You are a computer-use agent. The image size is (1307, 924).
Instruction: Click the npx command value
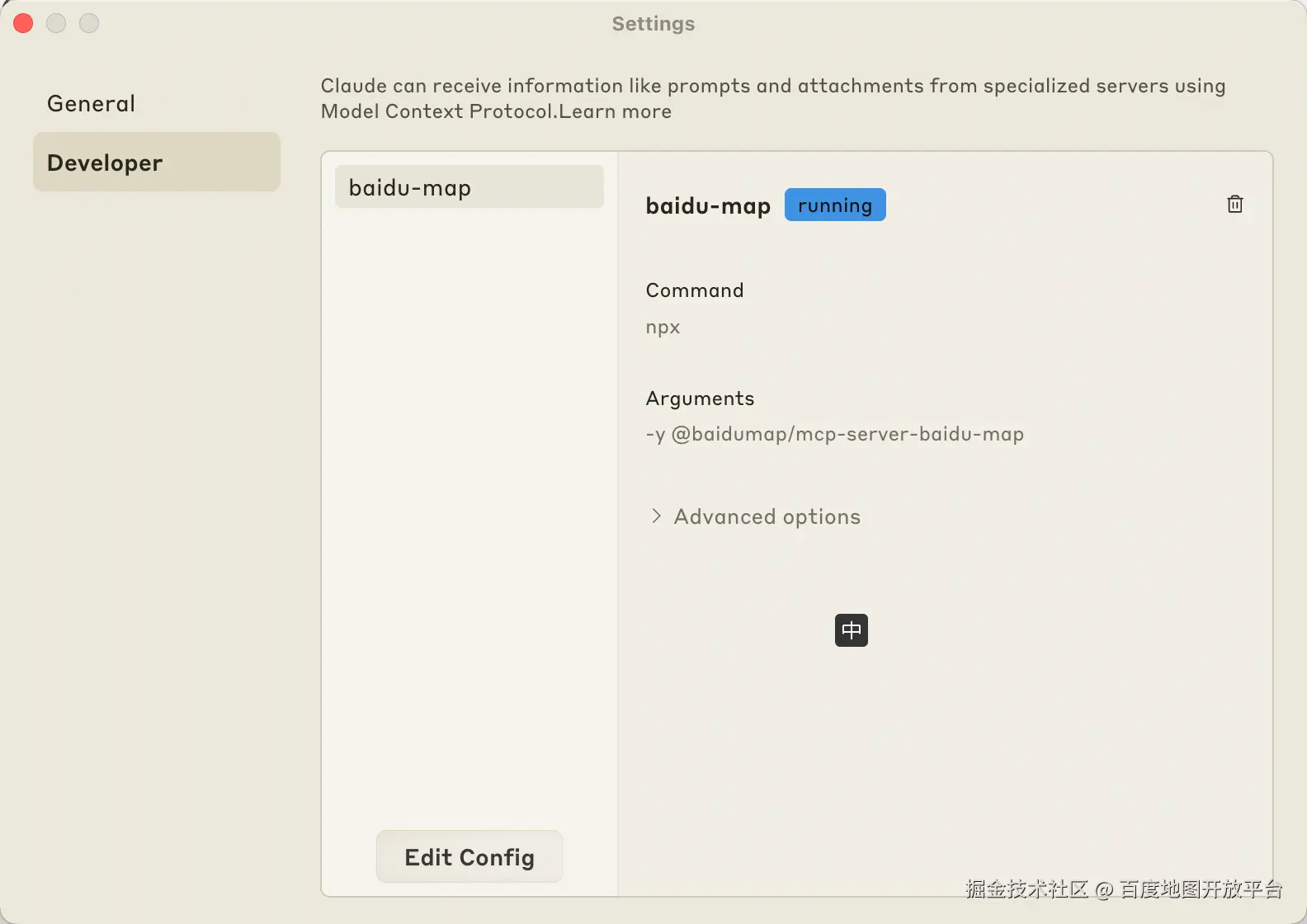coord(663,328)
